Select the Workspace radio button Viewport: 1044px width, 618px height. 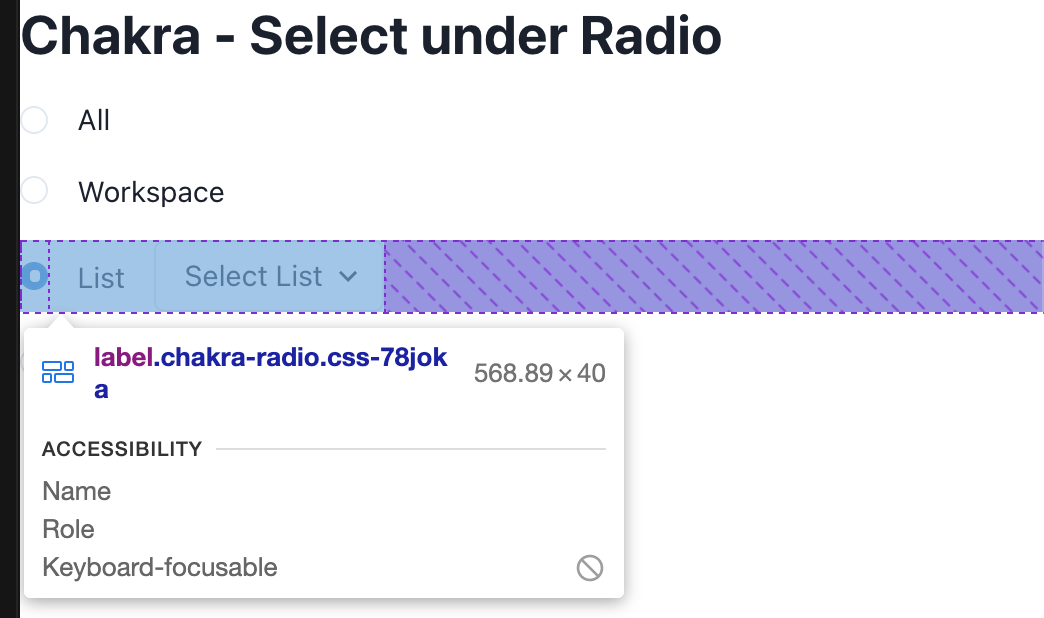(x=34, y=190)
